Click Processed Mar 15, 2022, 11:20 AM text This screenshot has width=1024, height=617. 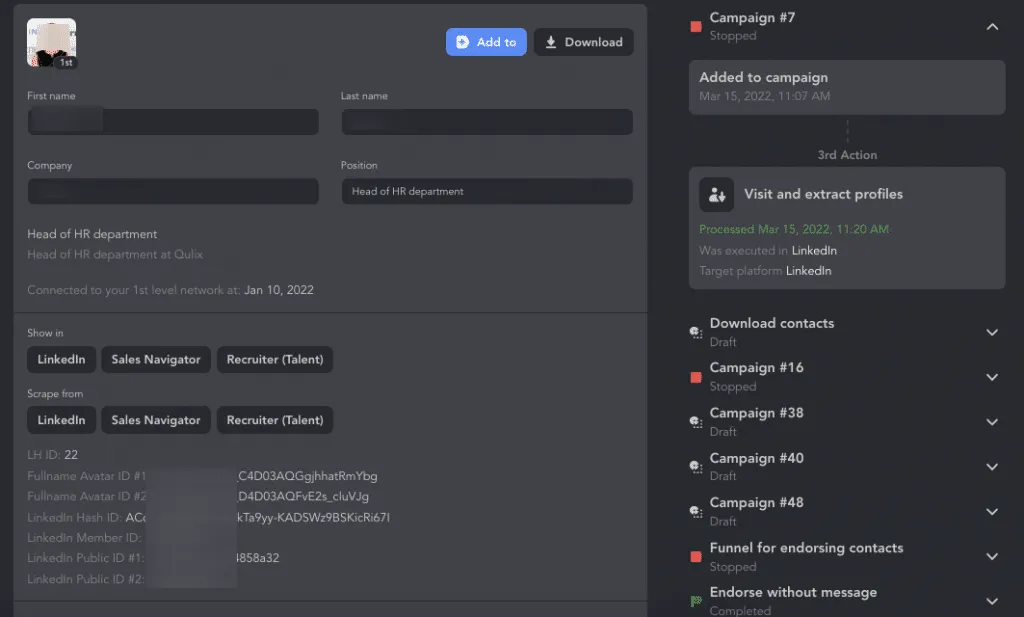pos(794,229)
